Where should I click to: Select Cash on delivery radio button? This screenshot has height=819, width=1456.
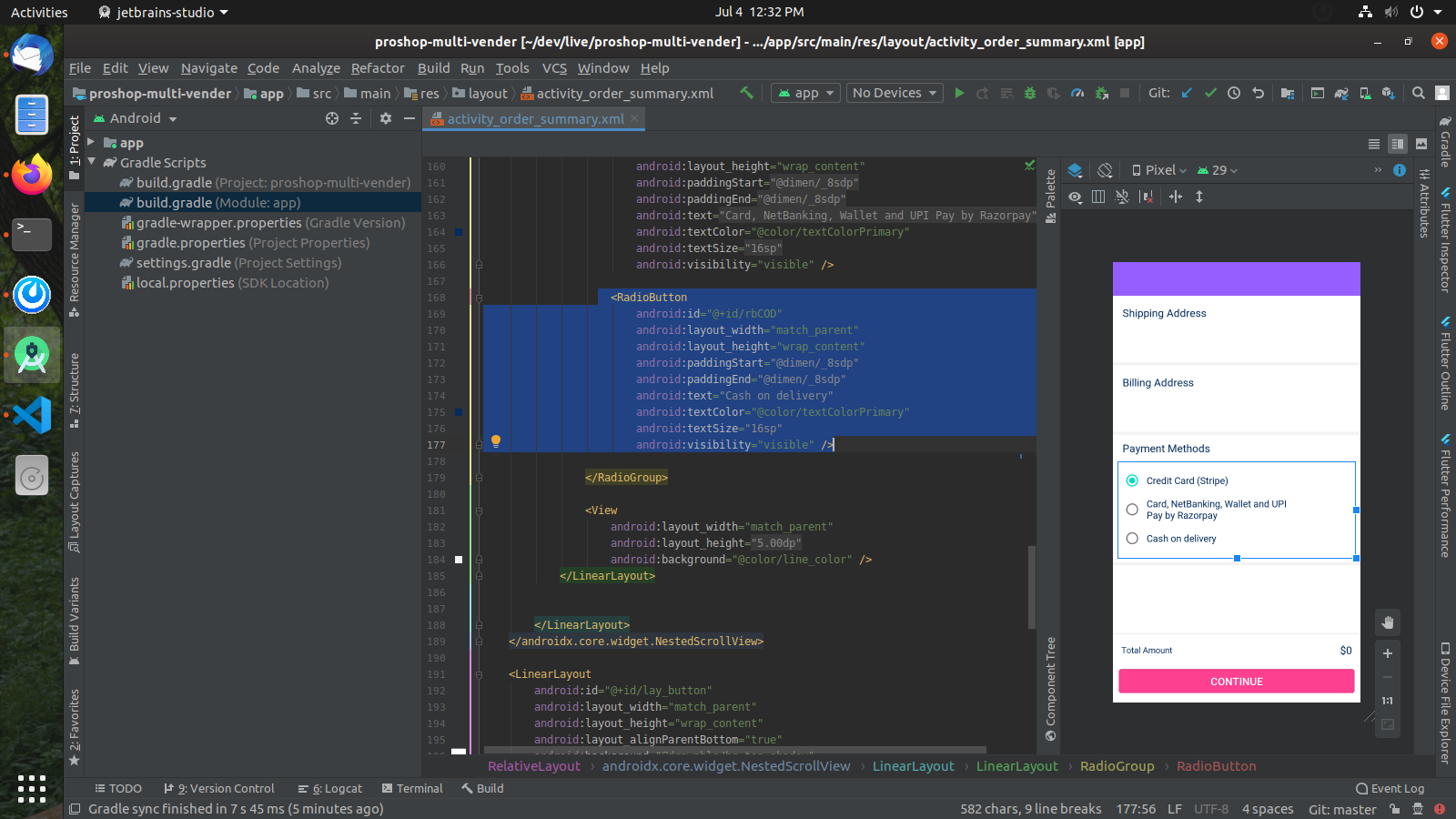(x=1132, y=539)
